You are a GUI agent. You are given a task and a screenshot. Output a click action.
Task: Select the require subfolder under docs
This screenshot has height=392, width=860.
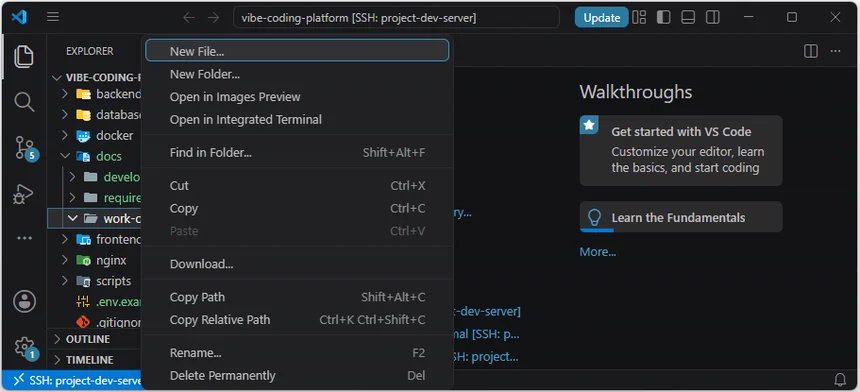(x=94, y=197)
